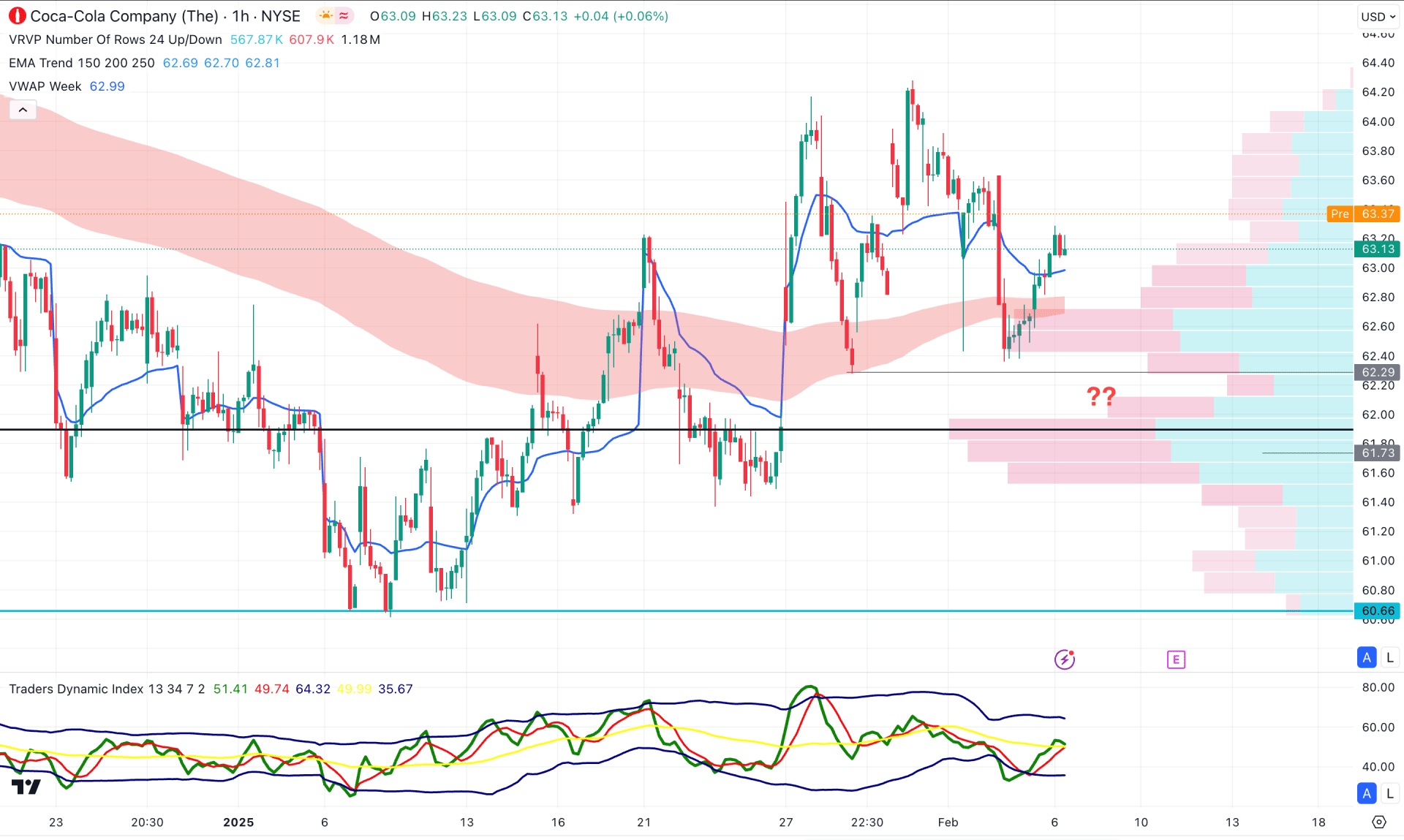The width and height of the screenshot is (1404, 840).
Task: Click the TDI value 51.41
Action: point(230,689)
